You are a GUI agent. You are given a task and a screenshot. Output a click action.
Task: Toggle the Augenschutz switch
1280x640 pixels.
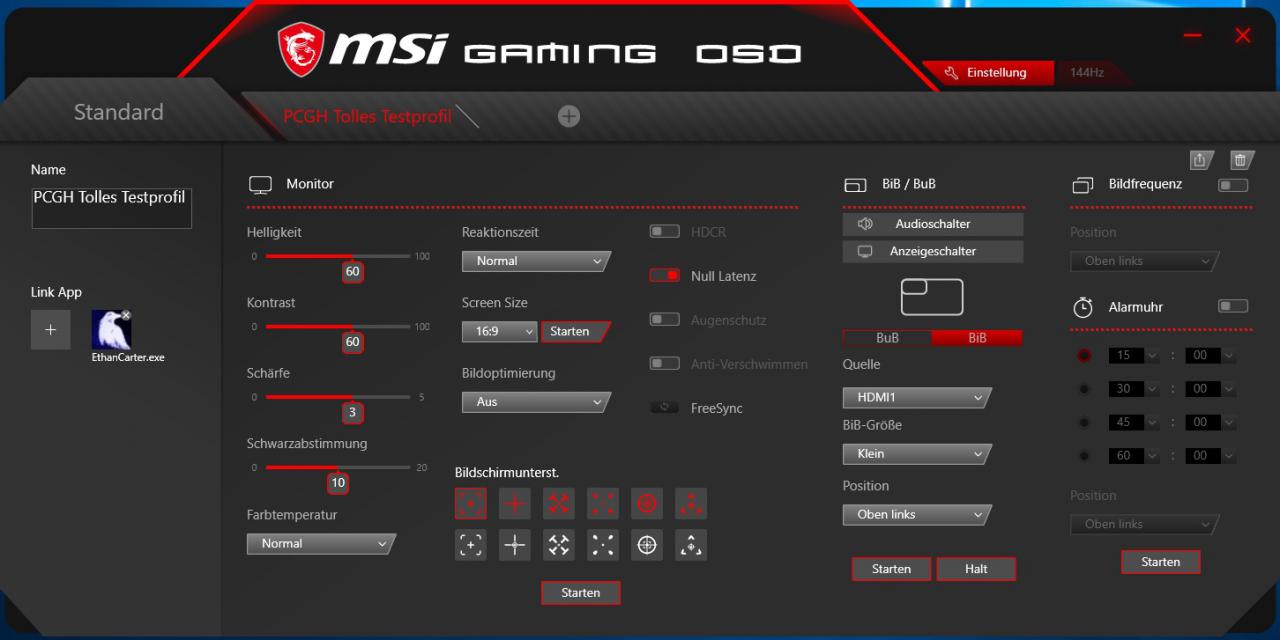(x=664, y=320)
